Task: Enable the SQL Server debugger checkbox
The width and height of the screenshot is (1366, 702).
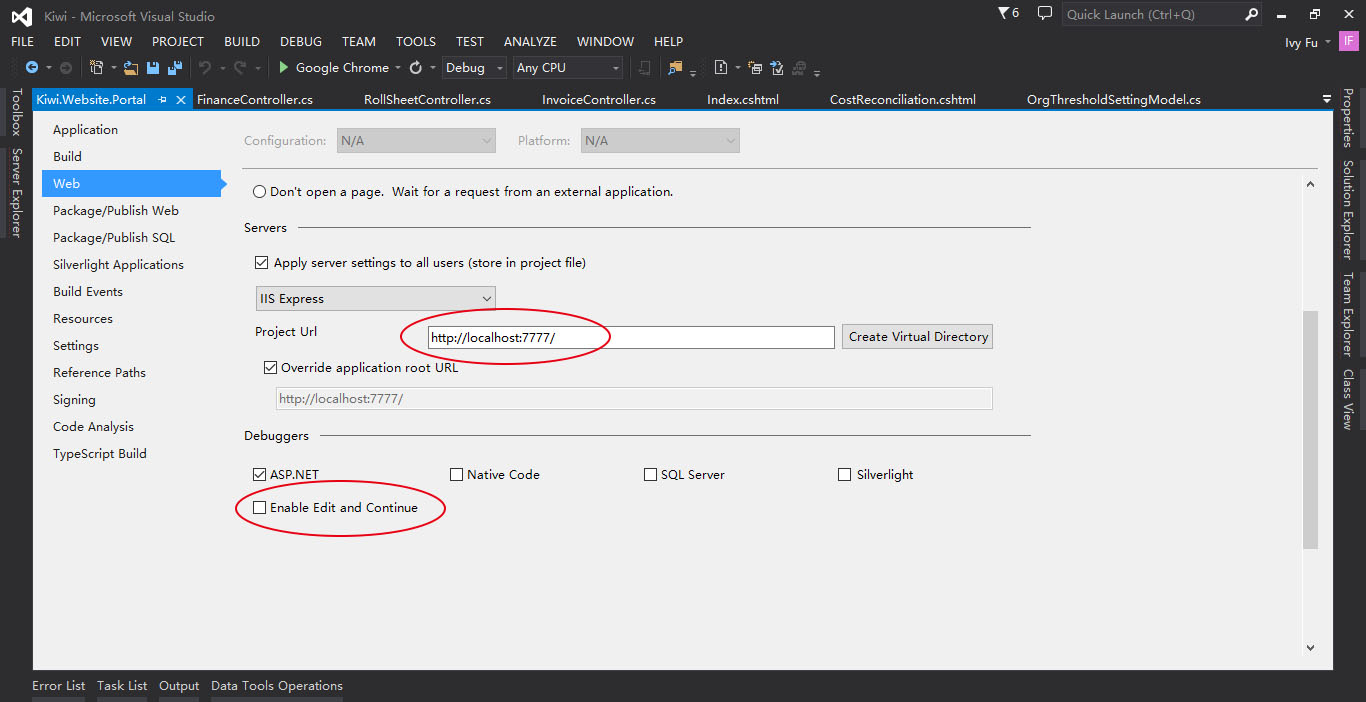Action: pos(650,475)
